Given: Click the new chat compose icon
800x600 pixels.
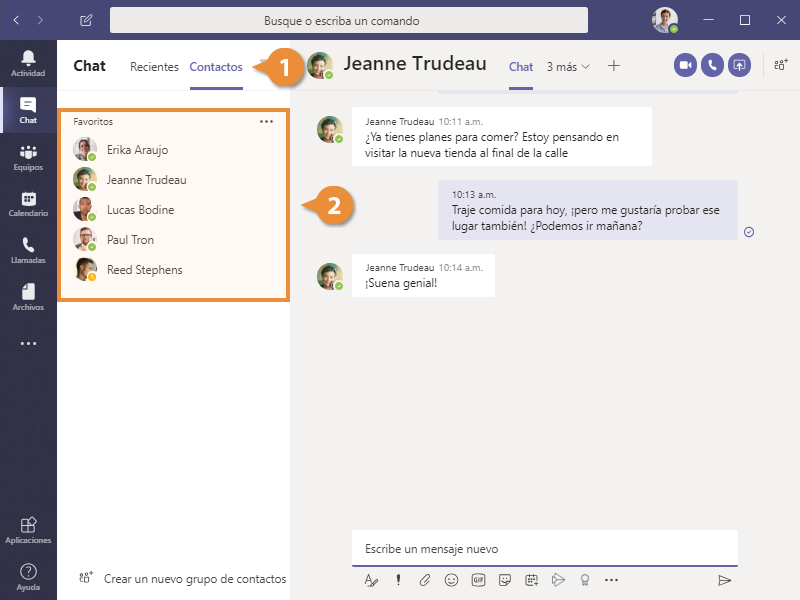Looking at the screenshot, I should (x=86, y=20).
